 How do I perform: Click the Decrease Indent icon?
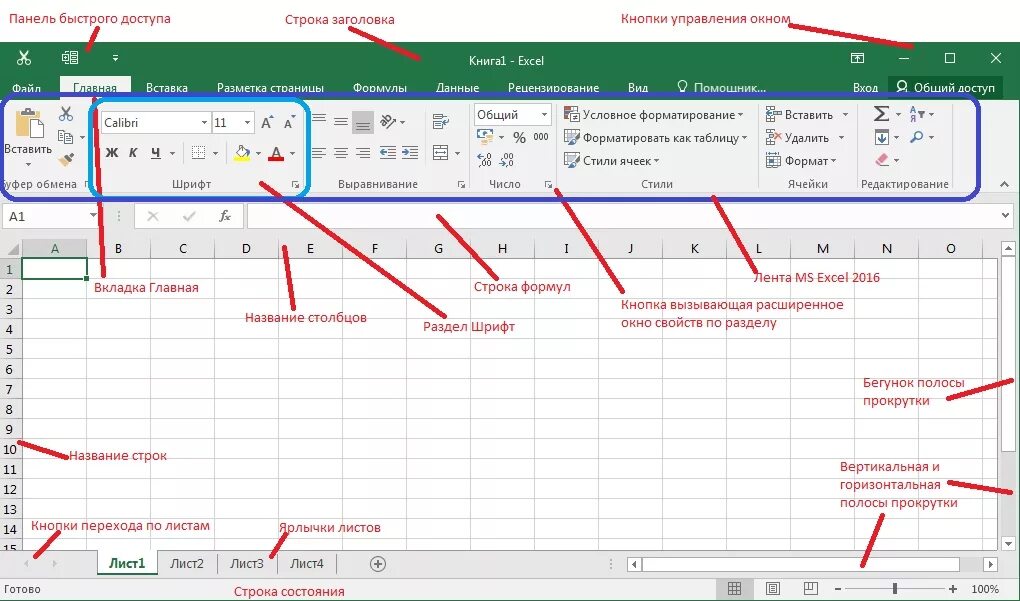(x=388, y=153)
